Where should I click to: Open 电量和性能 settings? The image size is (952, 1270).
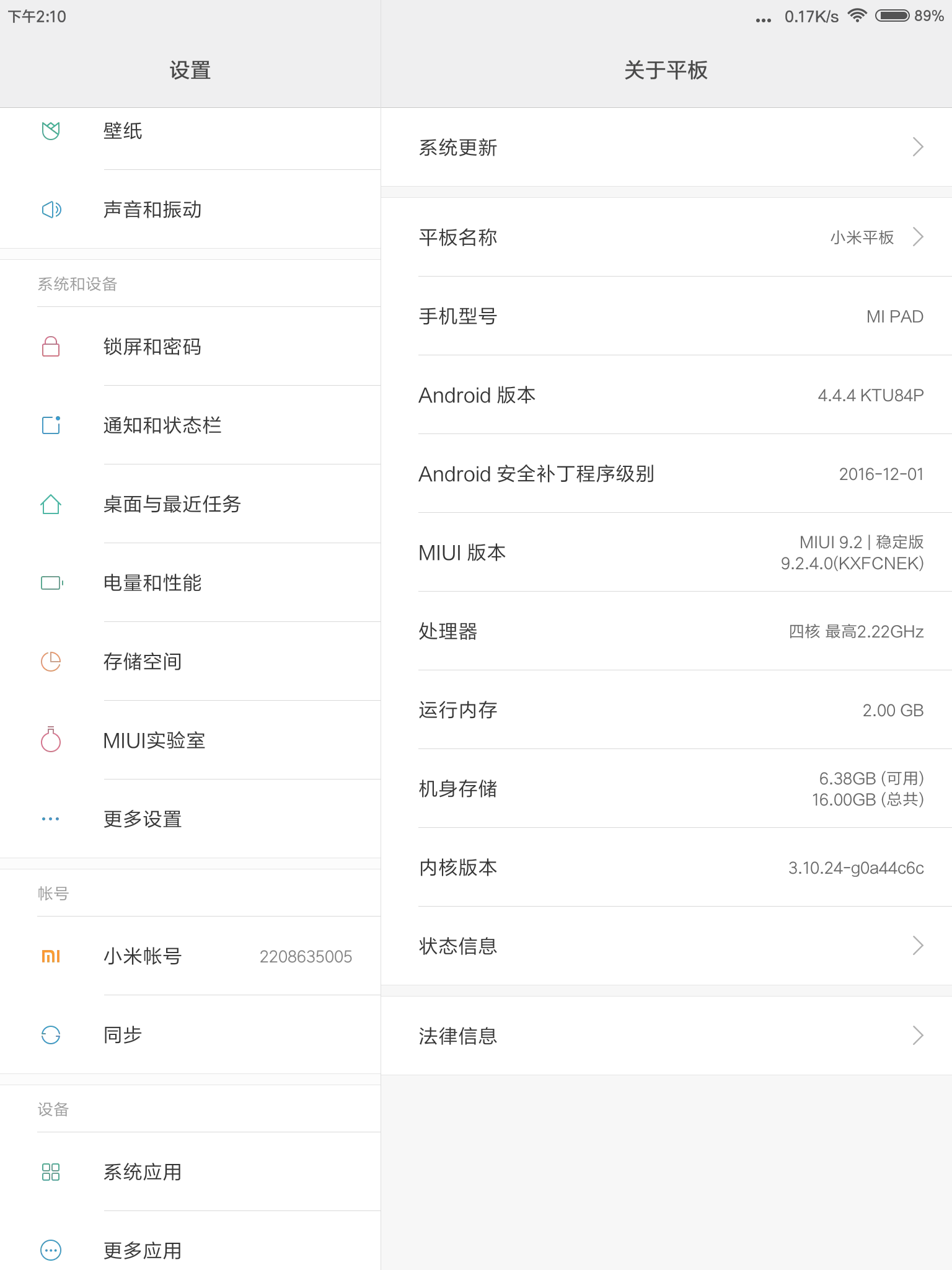(190, 582)
